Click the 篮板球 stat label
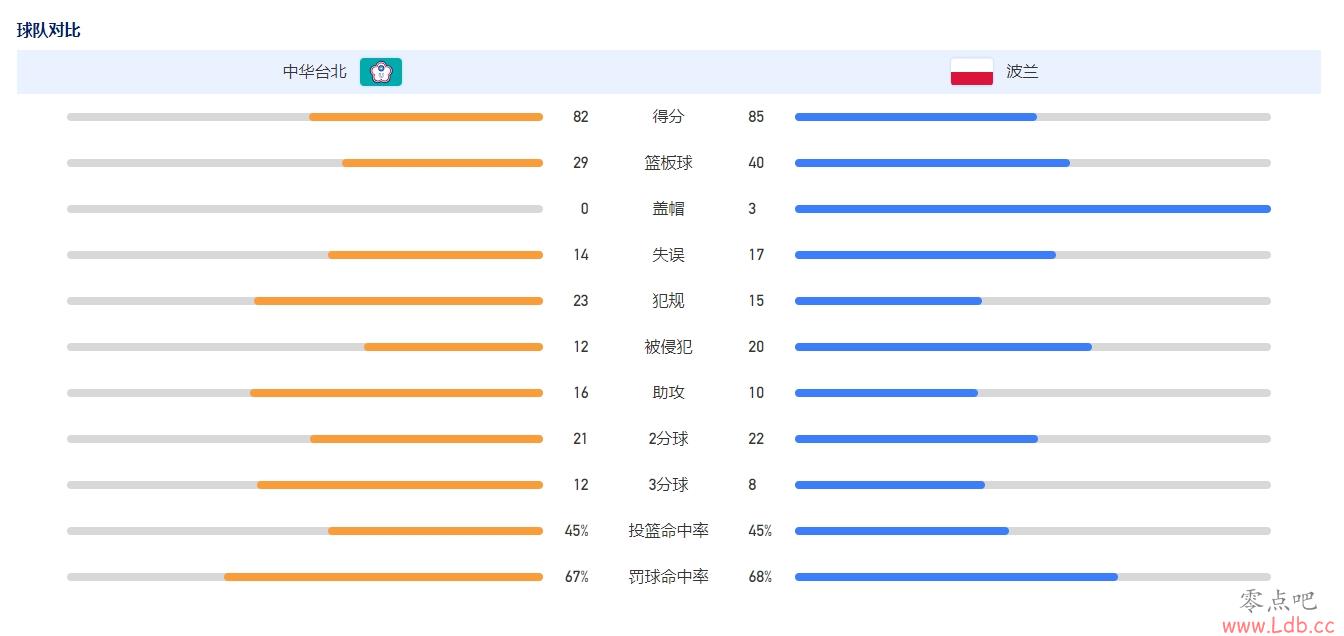The width and height of the screenshot is (1344, 636). (668, 163)
